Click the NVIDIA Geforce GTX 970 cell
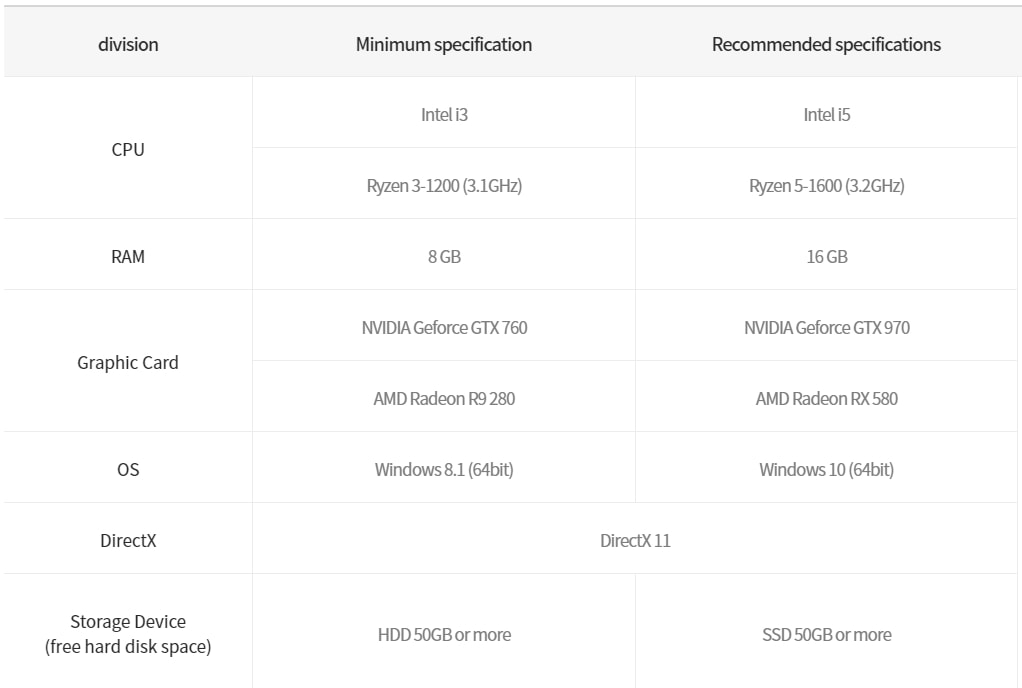The image size is (1022, 688). pos(827,328)
